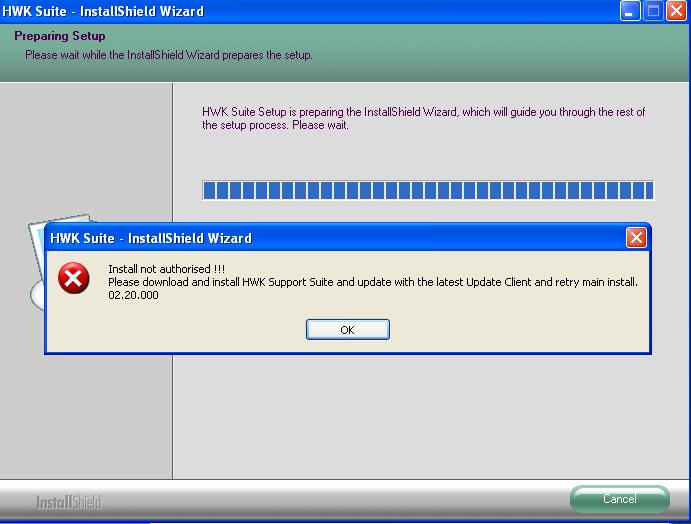
Task: Click the red error icon in dialog
Action: (74, 278)
